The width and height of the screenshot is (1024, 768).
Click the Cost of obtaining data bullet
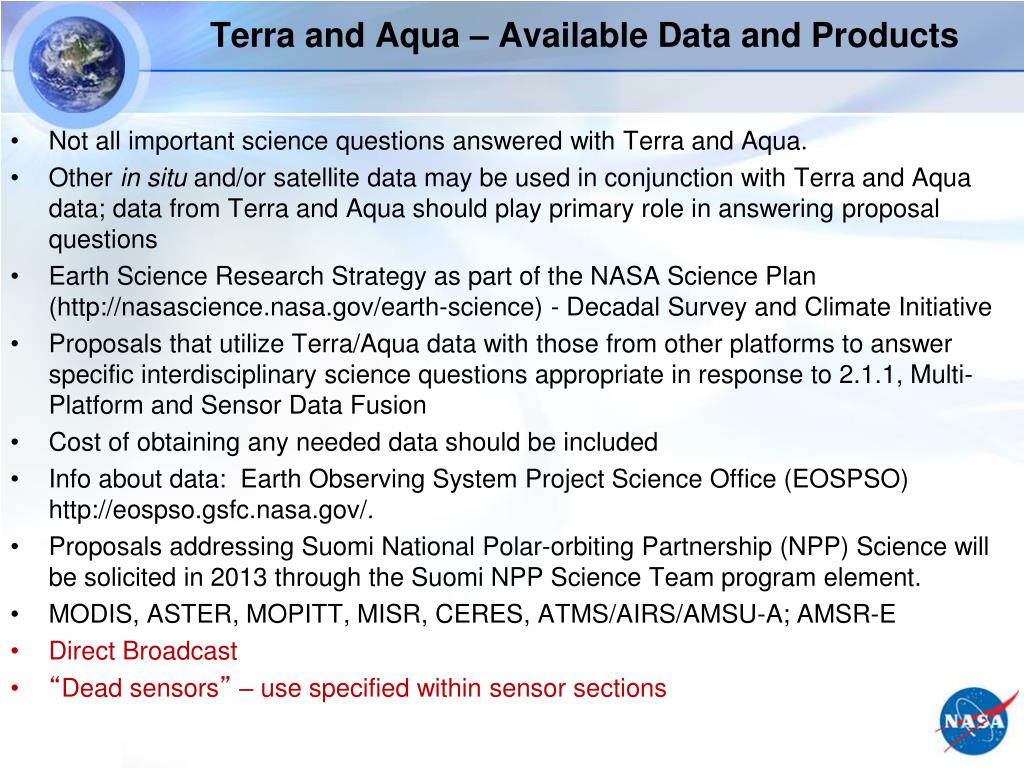coord(353,442)
